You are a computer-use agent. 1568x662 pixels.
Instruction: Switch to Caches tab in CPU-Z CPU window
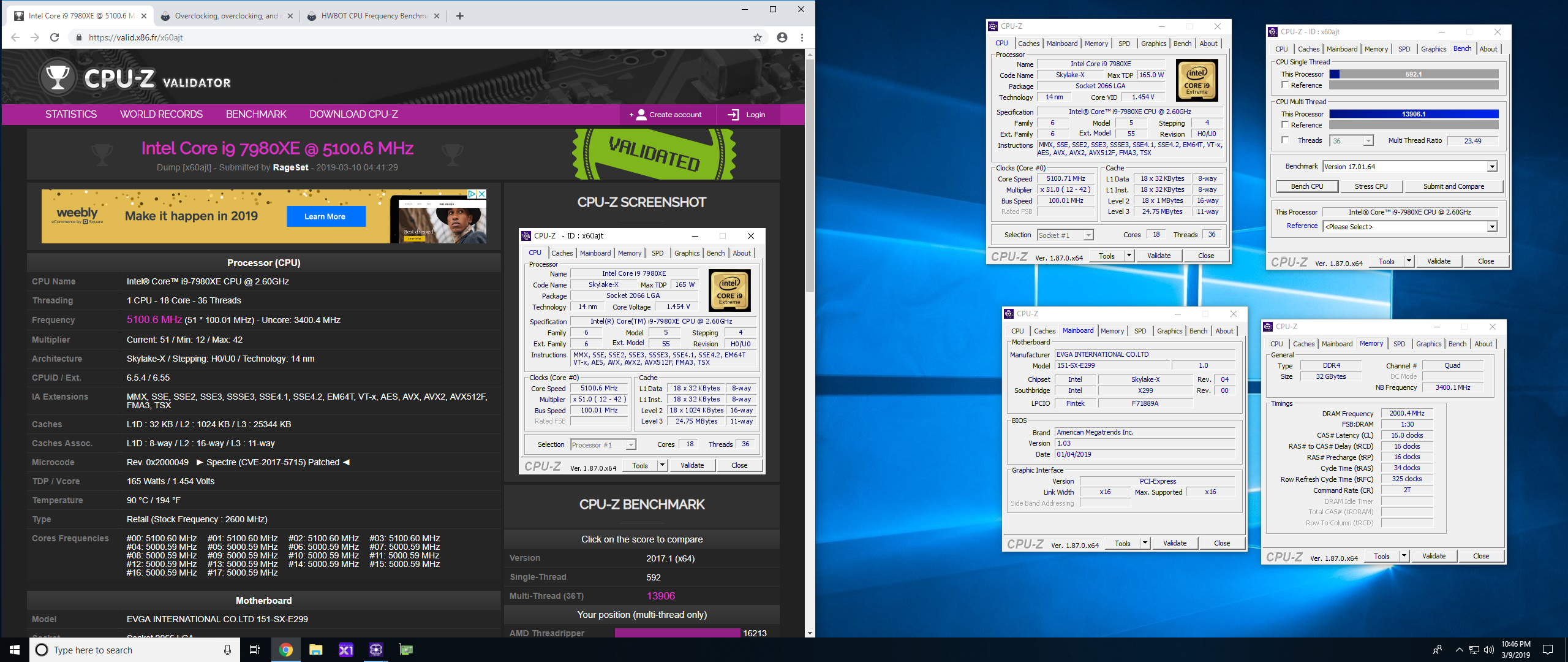1028,44
